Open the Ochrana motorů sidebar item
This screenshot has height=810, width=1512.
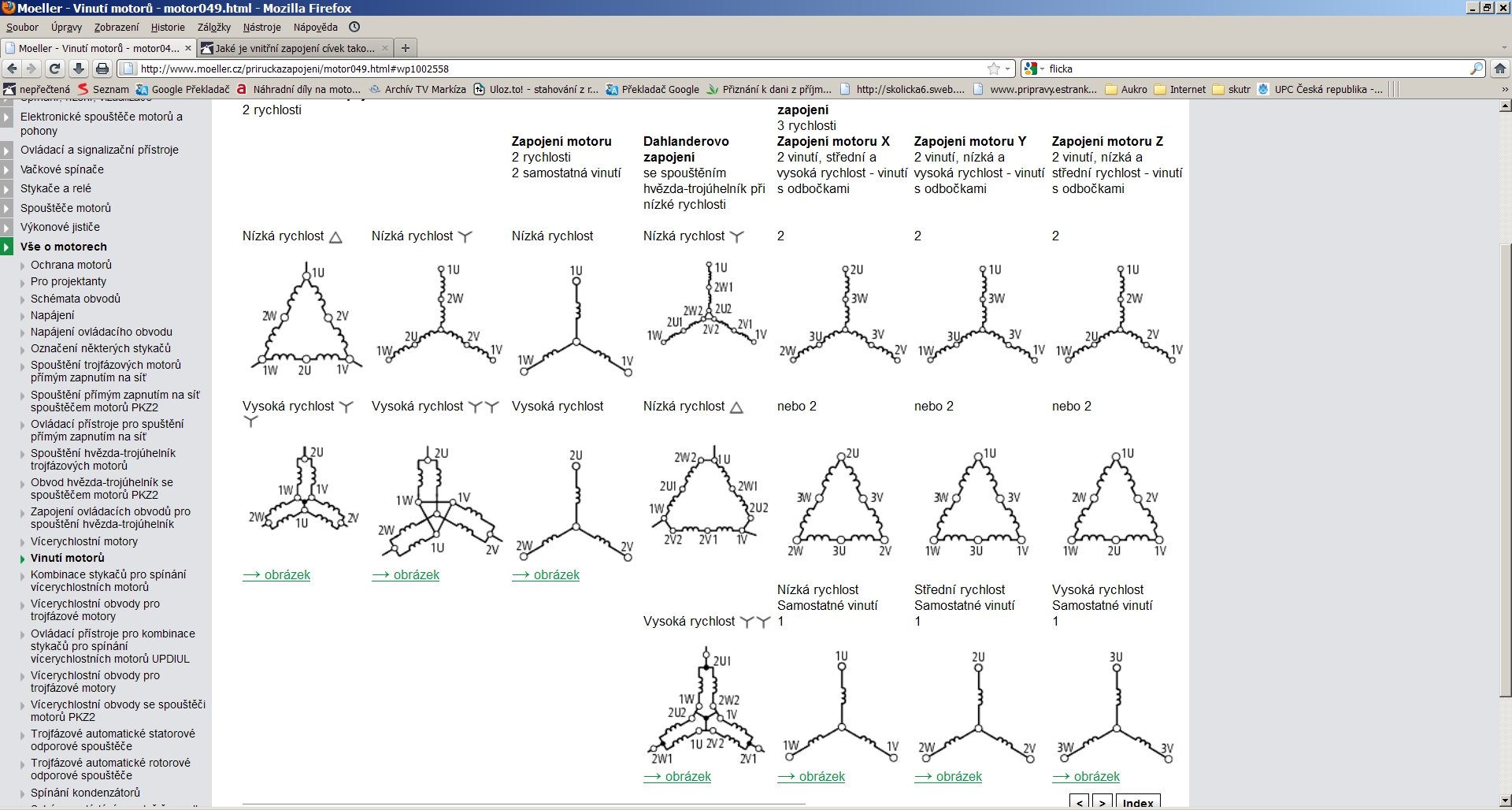pyautogui.click(x=71, y=265)
